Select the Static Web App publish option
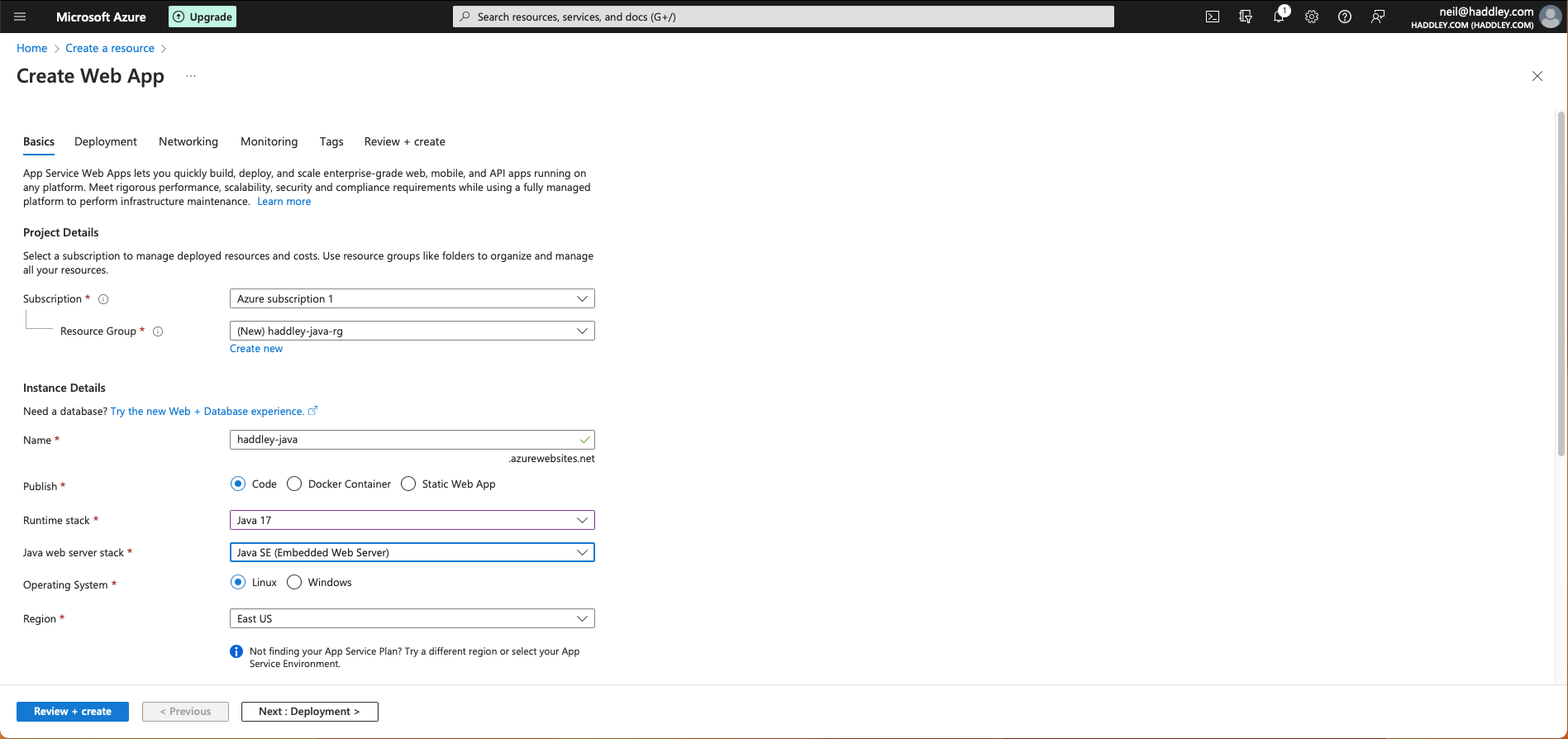Viewport: 1568px width, 739px height. coord(408,484)
